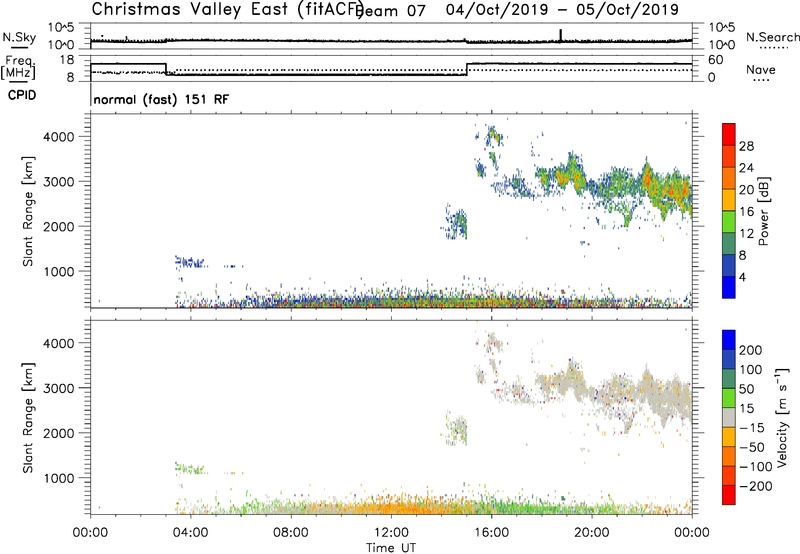Image resolution: width=800 pixels, height=554 pixels.
Task: Click the noise spike near 18:45 in sky noise panel
Action: tap(561, 35)
